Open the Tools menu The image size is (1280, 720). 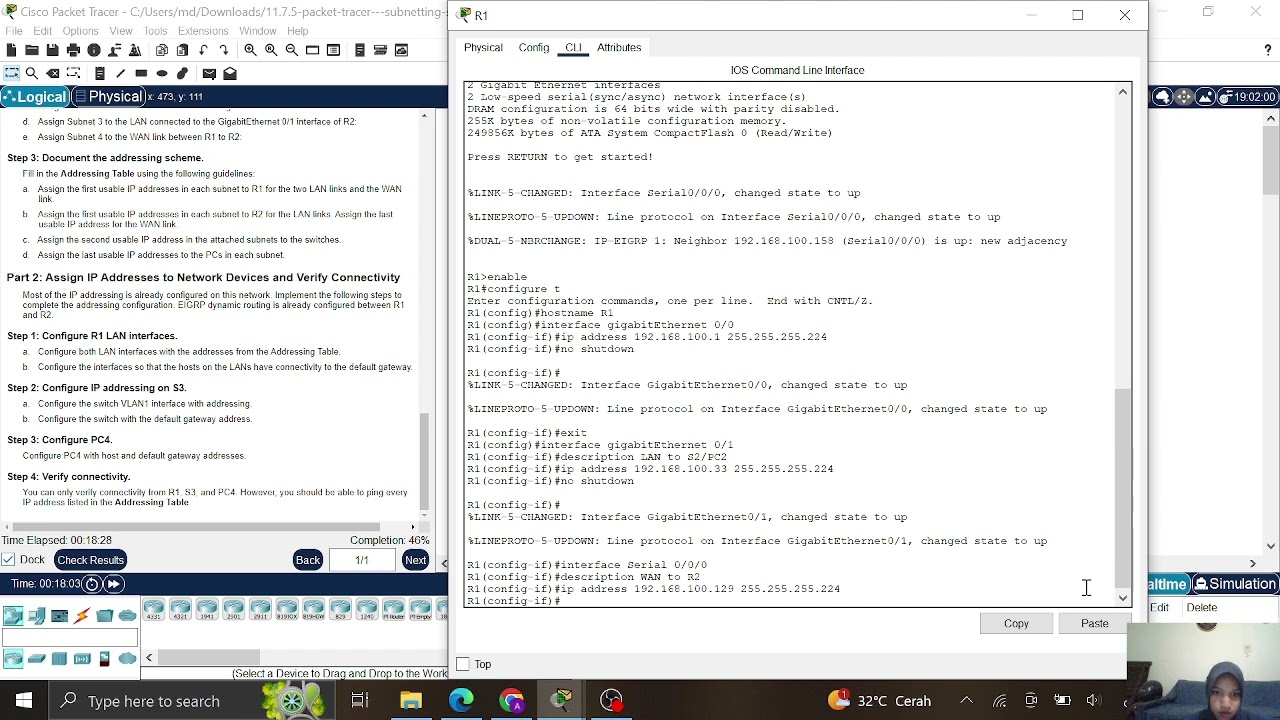(x=155, y=31)
